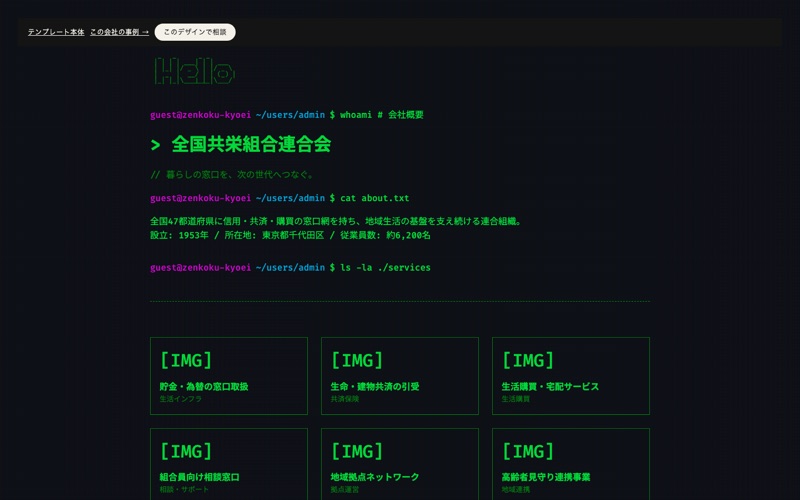The height and width of the screenshot is (500, 800).
Task: Select the 地域拠点ネットワーク card title
Action: pyautogui.click(x=375, y=478)
